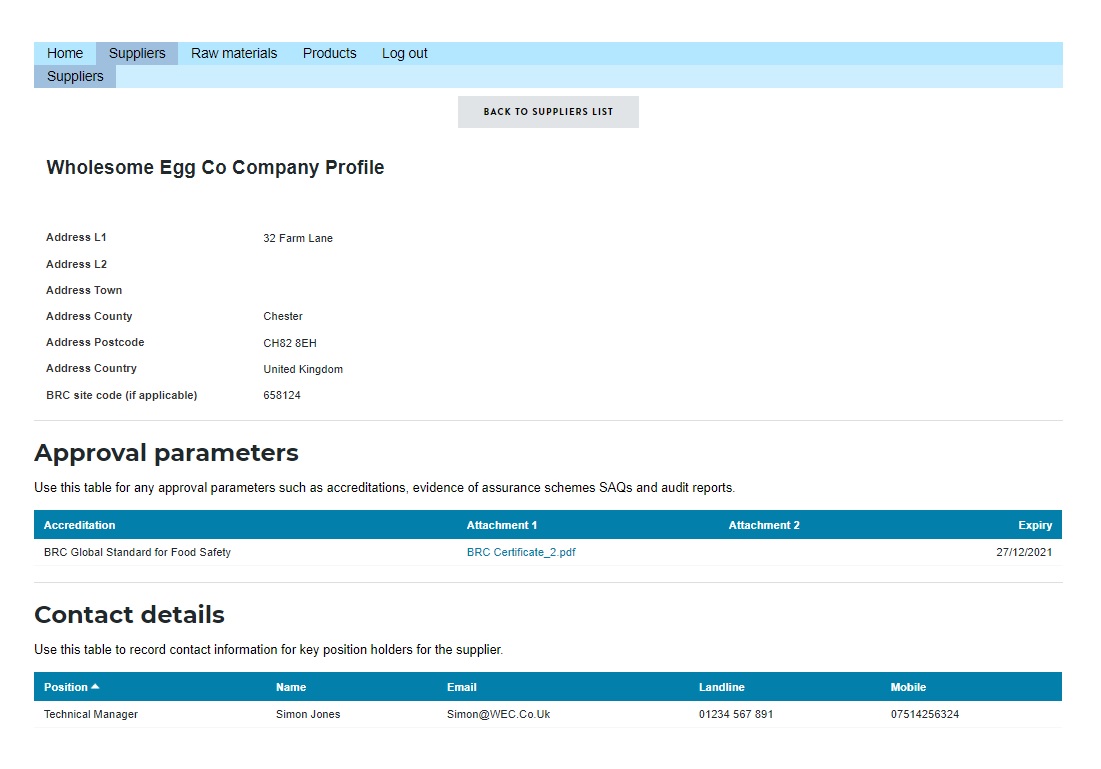The height and width of the screenshot is (769, 1101).
Task: Select Suppliers in the top navigation bar
Action: pyautogui.click(x=137, y=53)
